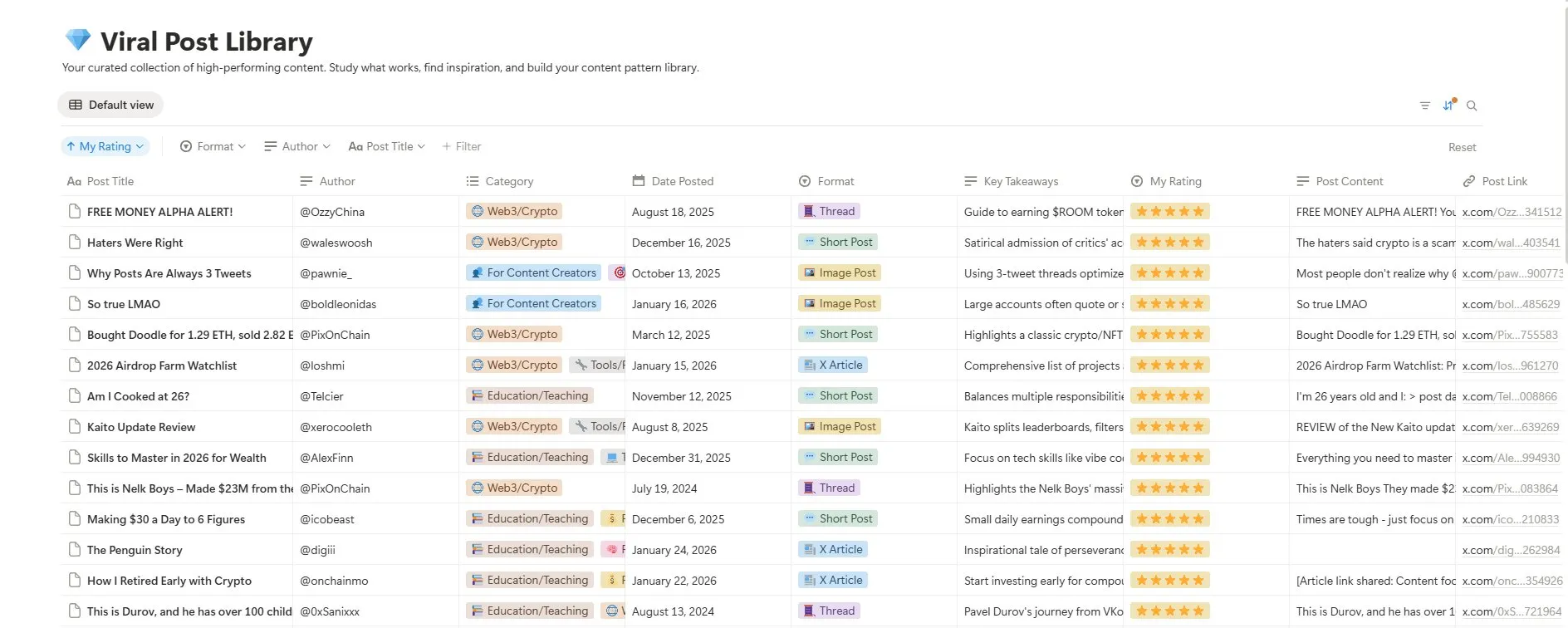Click the Reset button
Image resolution: width=1568 pixels, height=628 pixels.
tap(1462, 147)
